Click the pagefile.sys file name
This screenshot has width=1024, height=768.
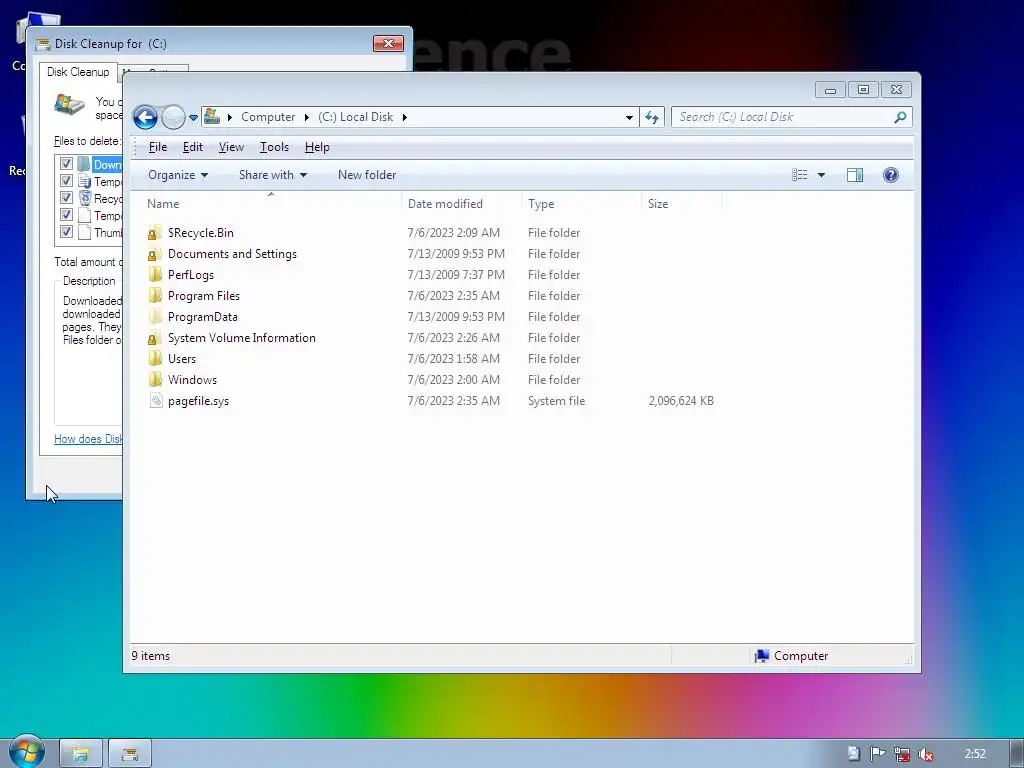click(199, 401)
